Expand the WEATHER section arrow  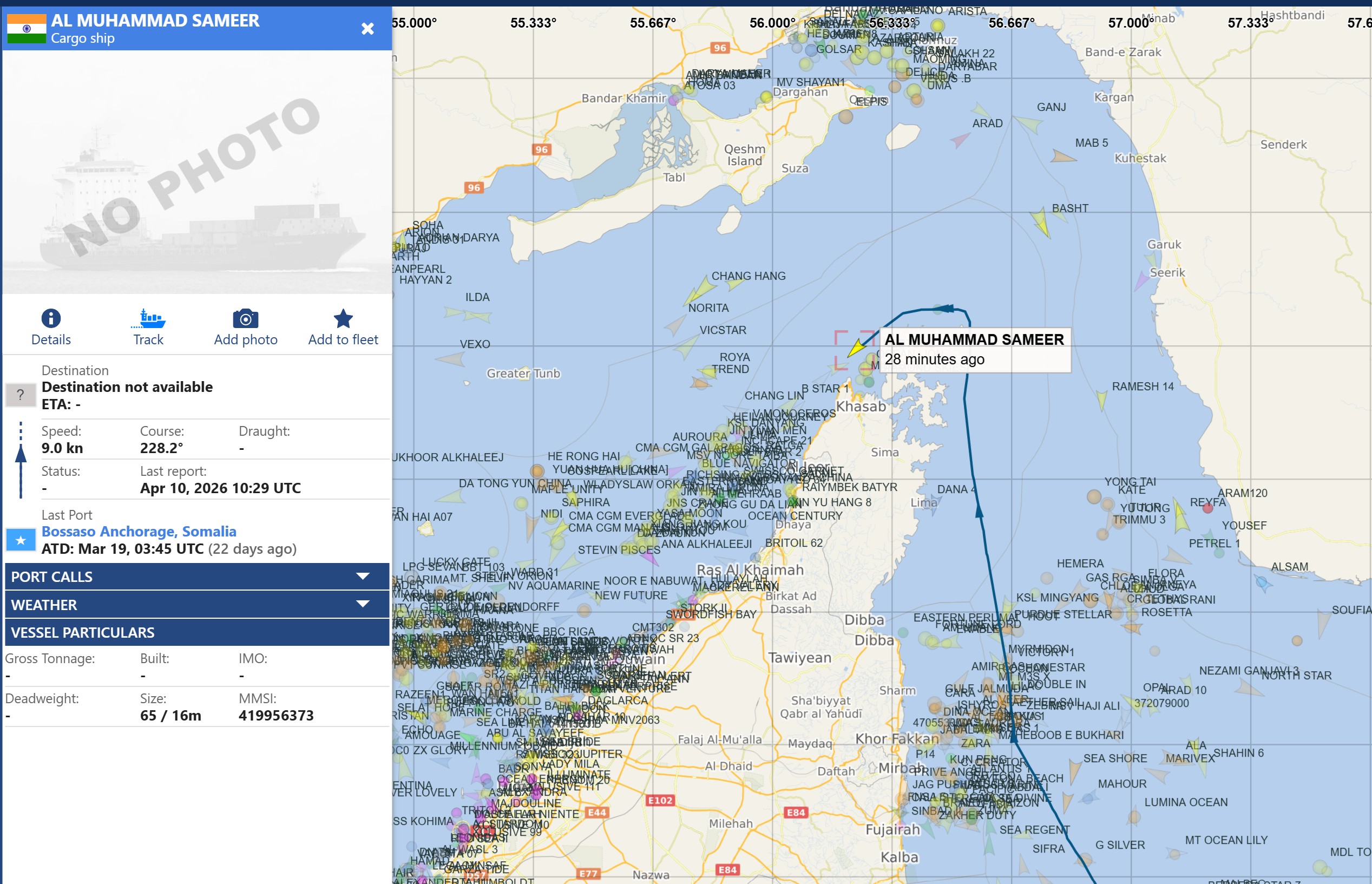[363, 604]
